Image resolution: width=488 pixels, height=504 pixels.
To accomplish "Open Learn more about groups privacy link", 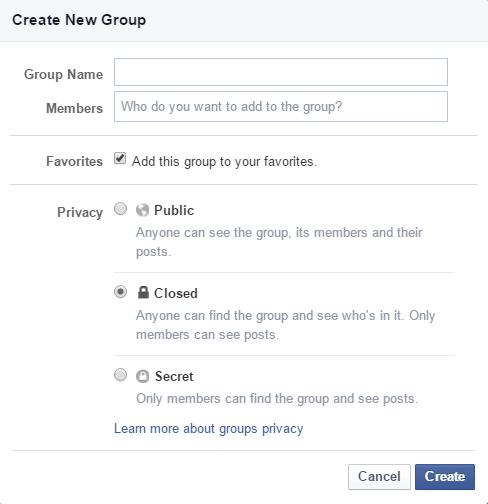I will click(209, 429).
